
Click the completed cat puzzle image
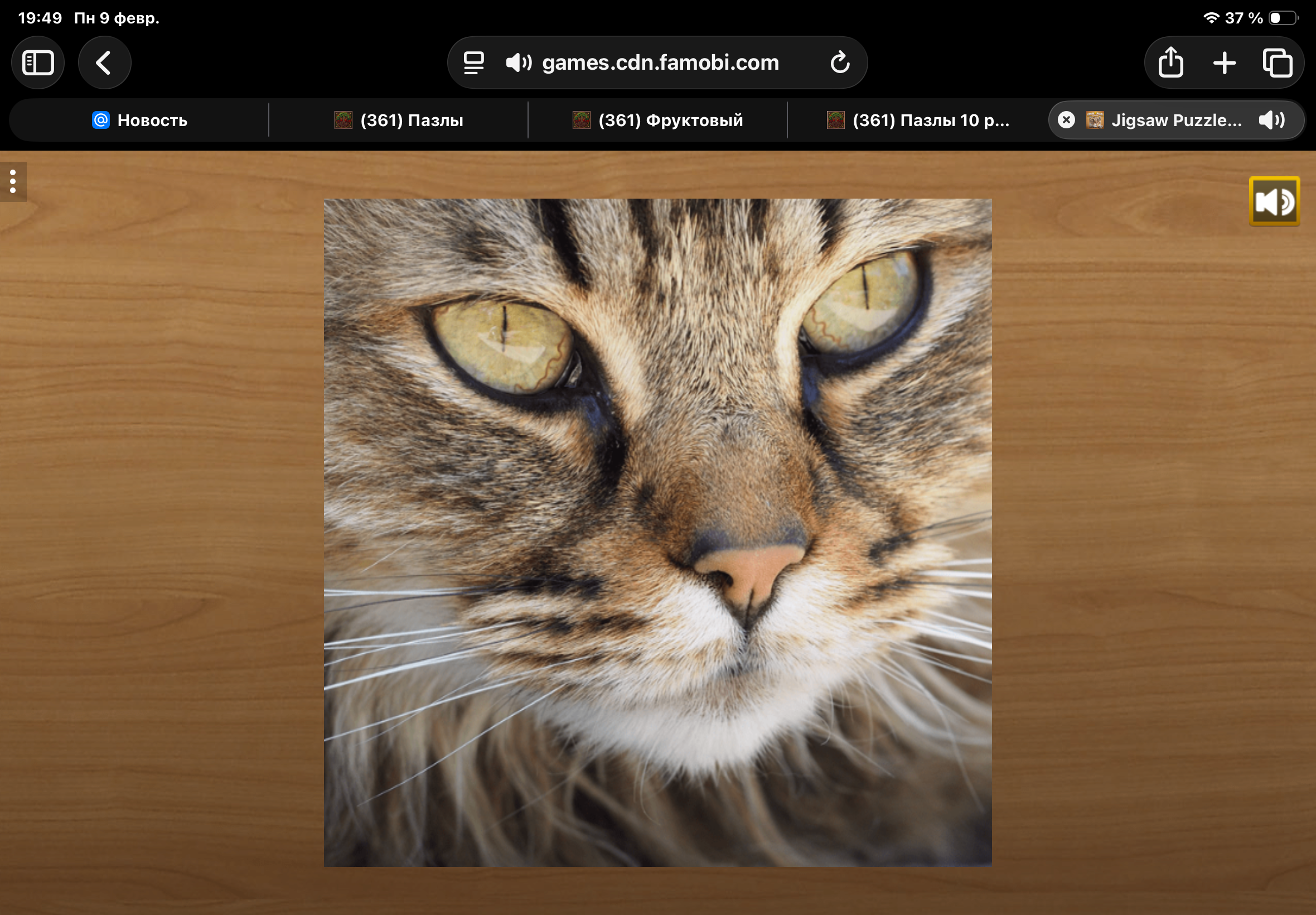[x=657, y=532]
